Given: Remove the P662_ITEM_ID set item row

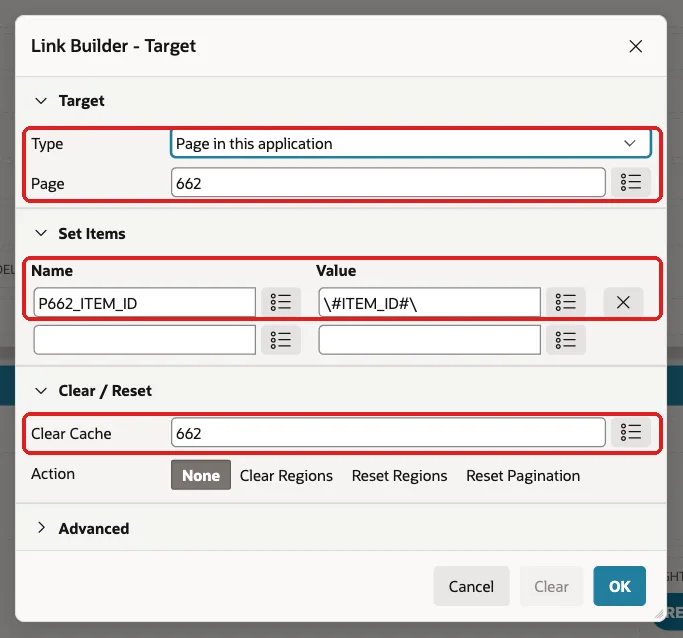Looking at the screenshot, I should (623, 302).
